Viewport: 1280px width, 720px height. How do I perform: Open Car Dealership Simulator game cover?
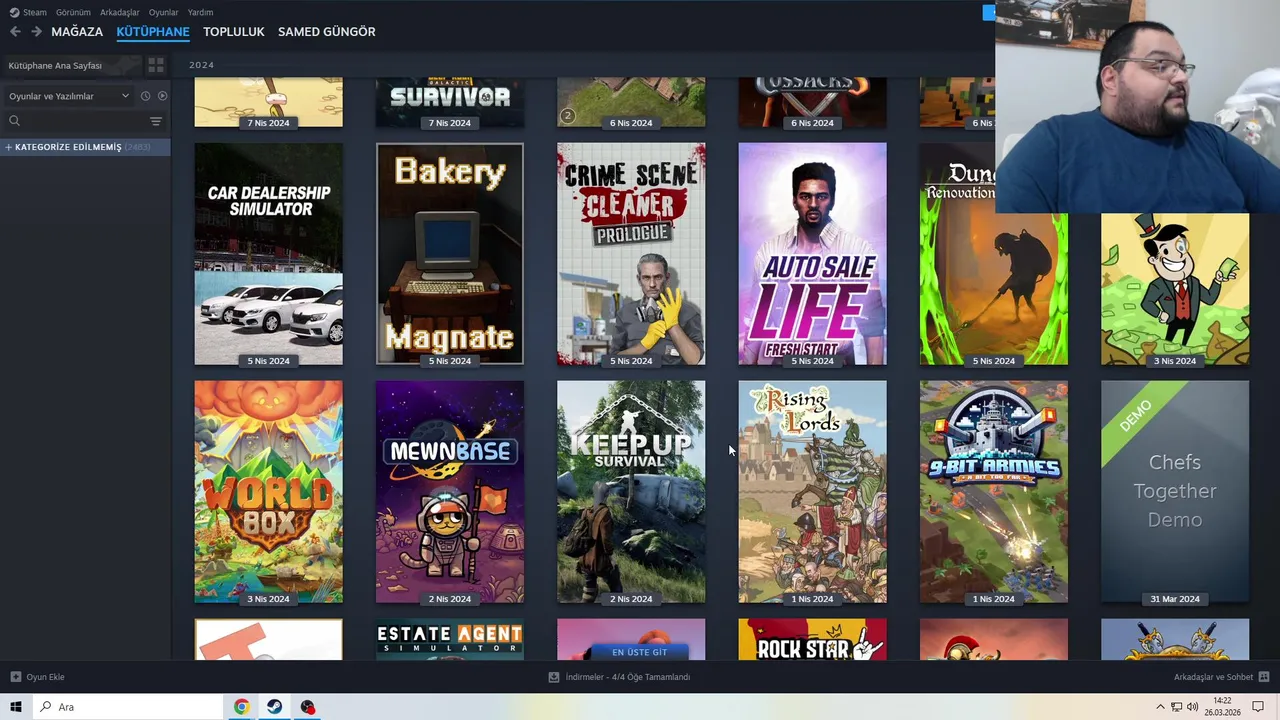[269, 254]
